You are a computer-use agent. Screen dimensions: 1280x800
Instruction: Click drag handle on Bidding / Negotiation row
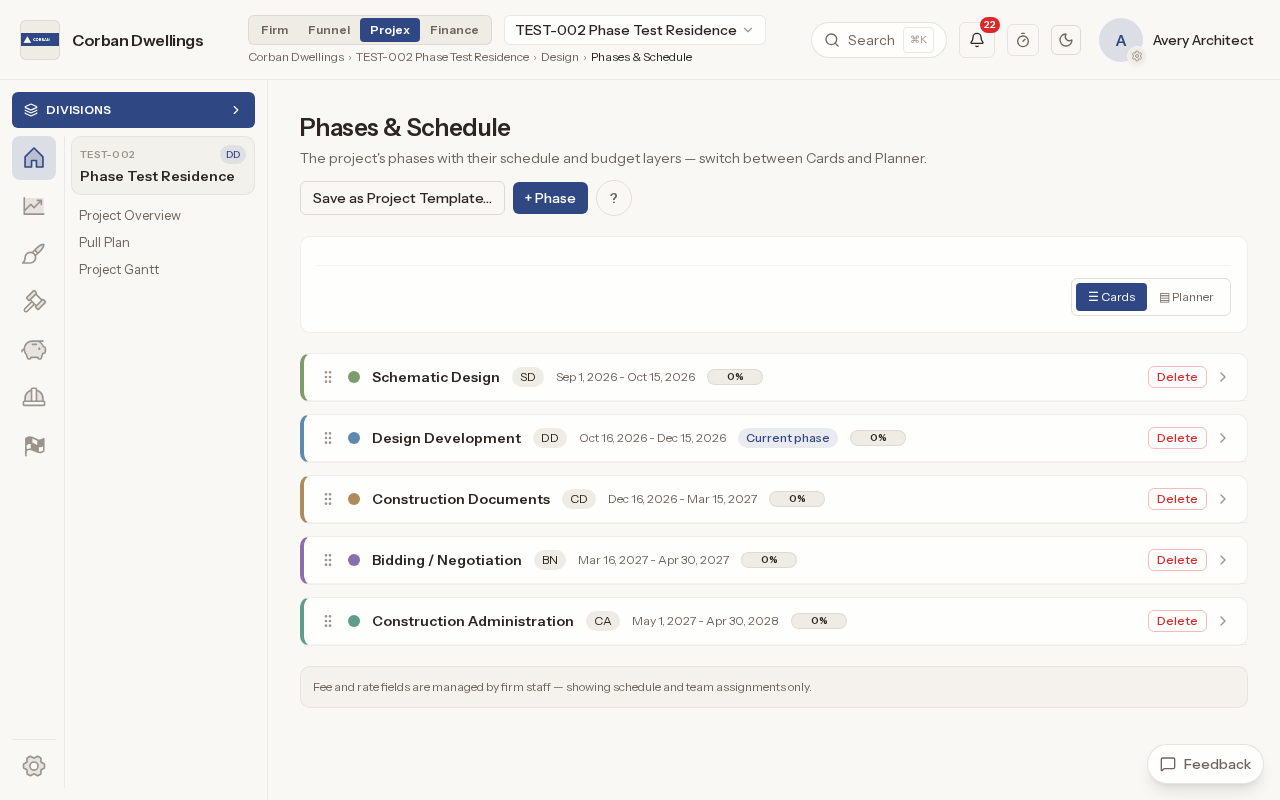pyautogui.click(x=328, y=560)
